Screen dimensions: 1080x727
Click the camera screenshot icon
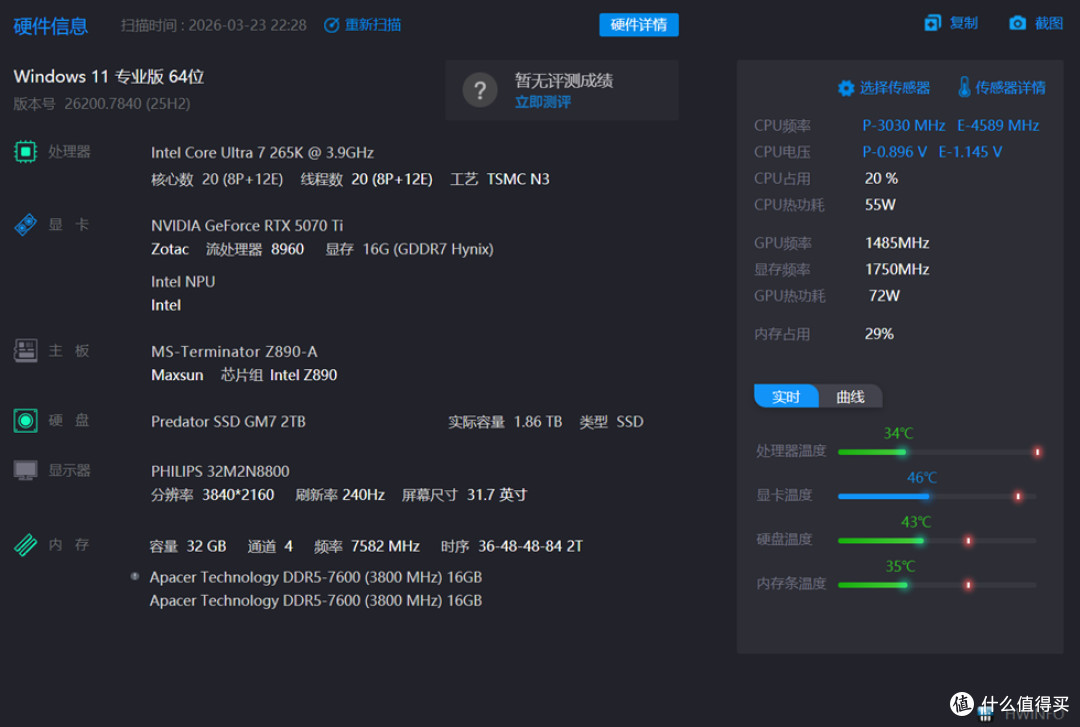[1017, 23]
